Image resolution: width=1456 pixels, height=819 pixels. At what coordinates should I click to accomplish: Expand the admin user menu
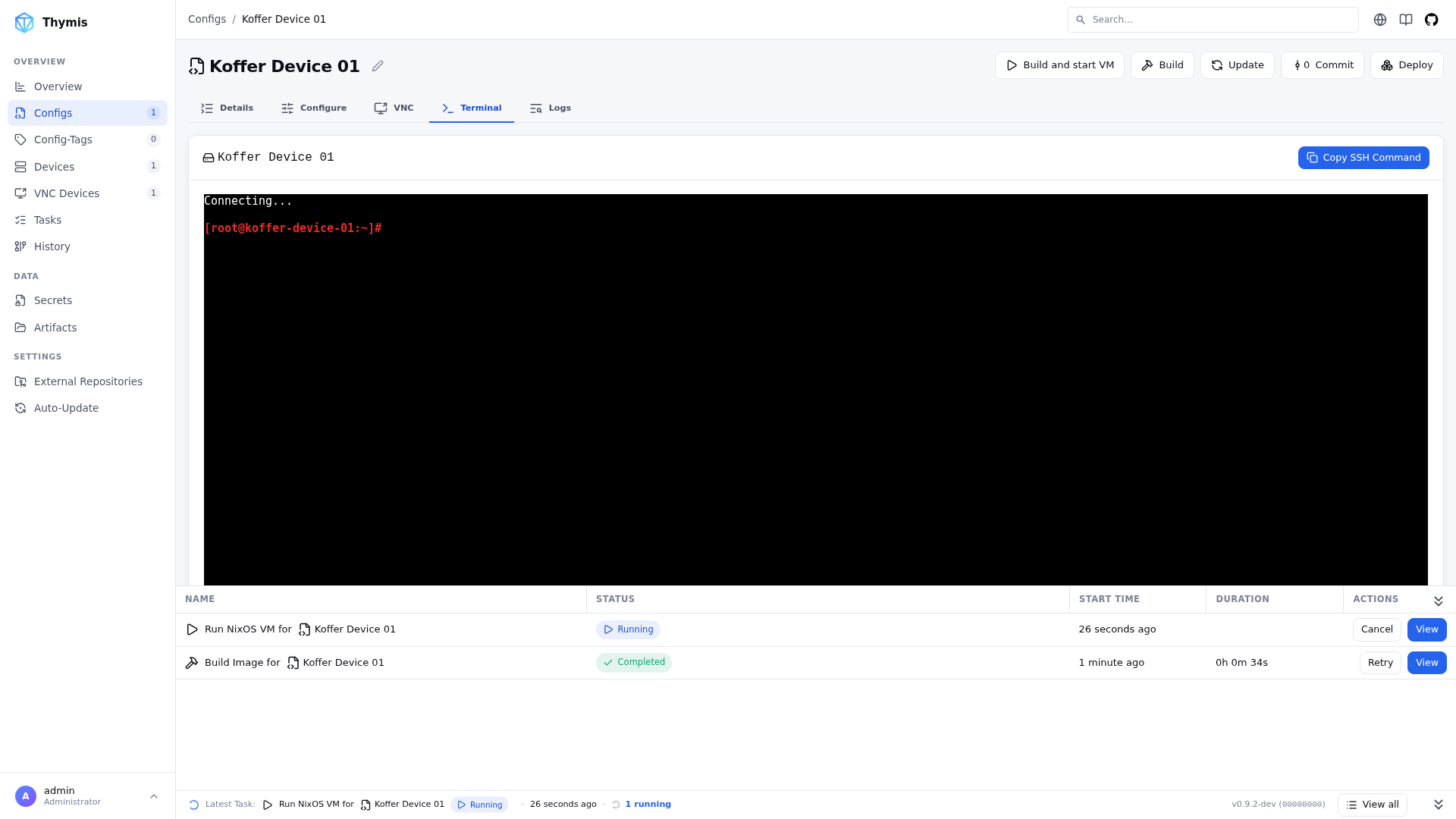(x=154, y=796)
